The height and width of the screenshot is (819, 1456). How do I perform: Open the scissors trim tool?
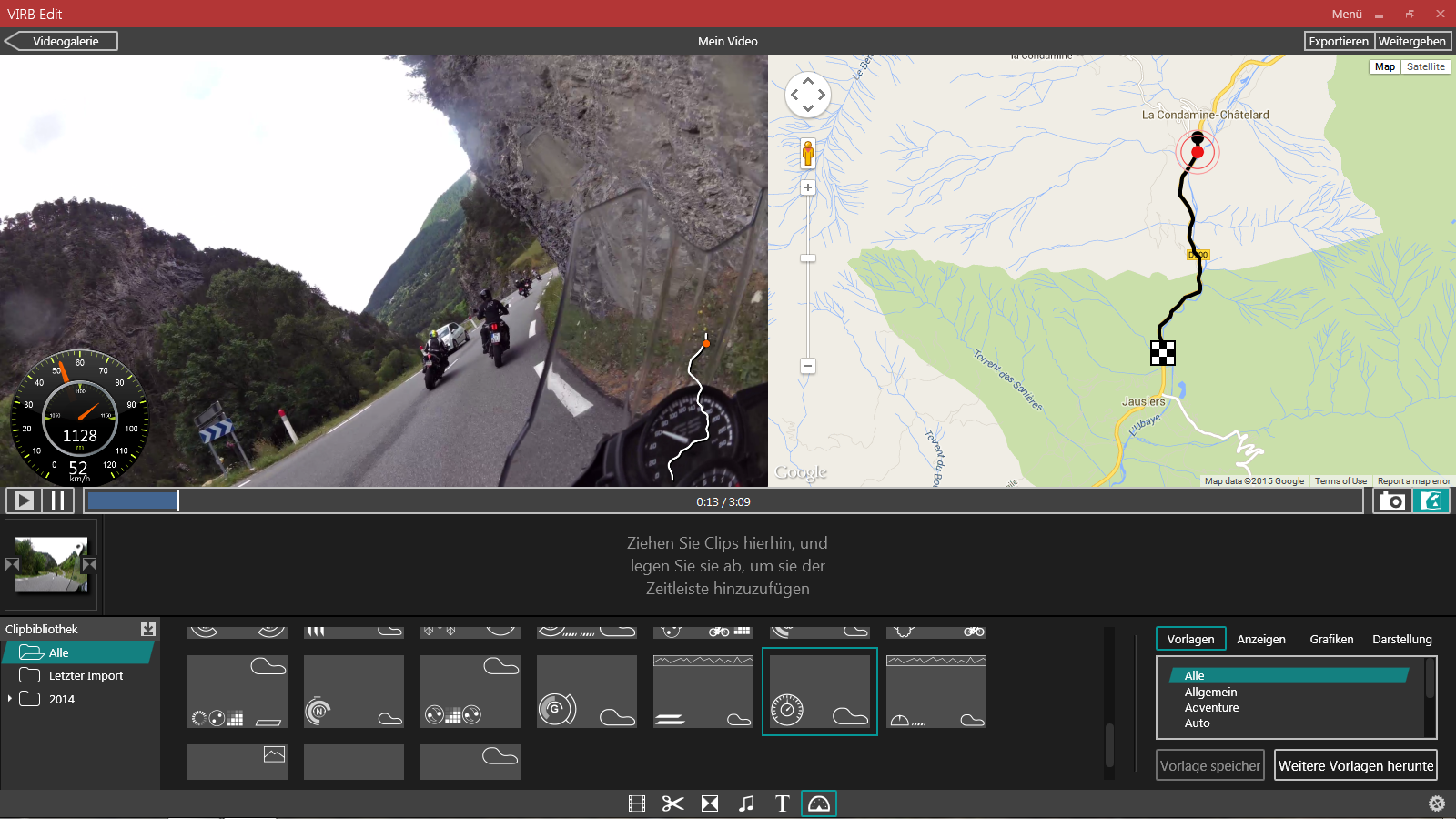pos(672,804)
